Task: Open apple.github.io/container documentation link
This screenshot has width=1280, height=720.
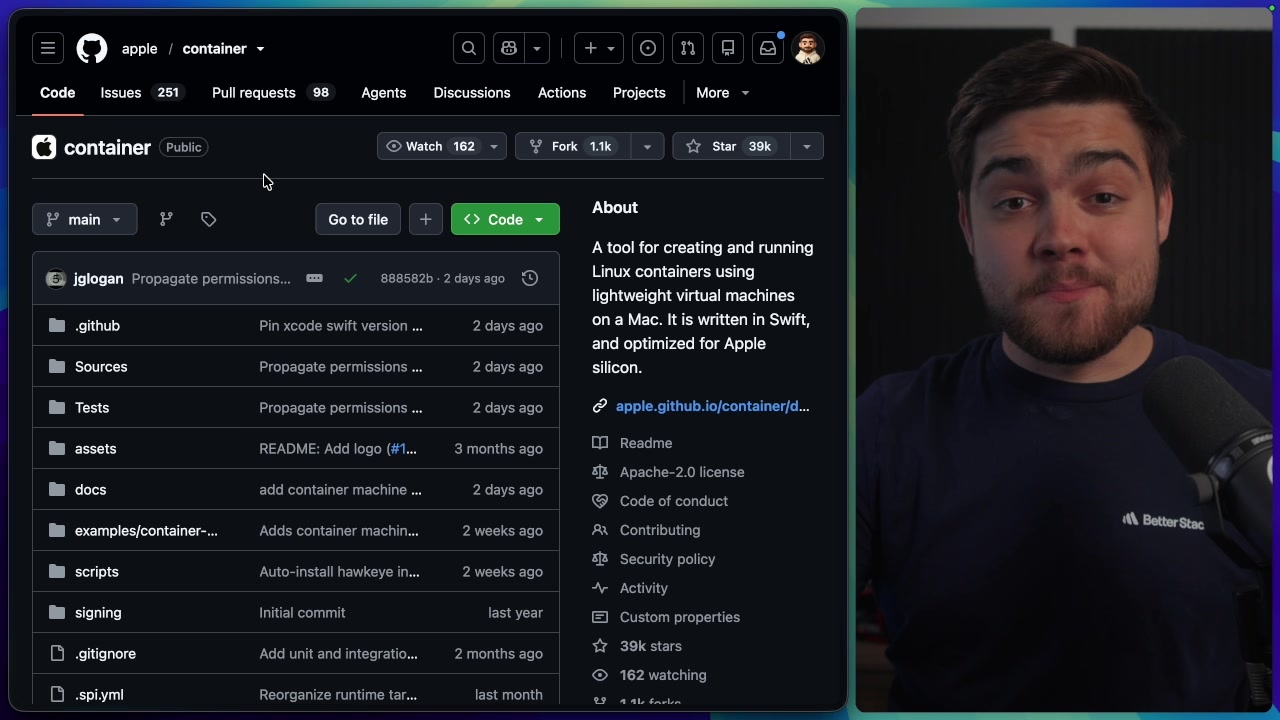Action: point(713,406)
